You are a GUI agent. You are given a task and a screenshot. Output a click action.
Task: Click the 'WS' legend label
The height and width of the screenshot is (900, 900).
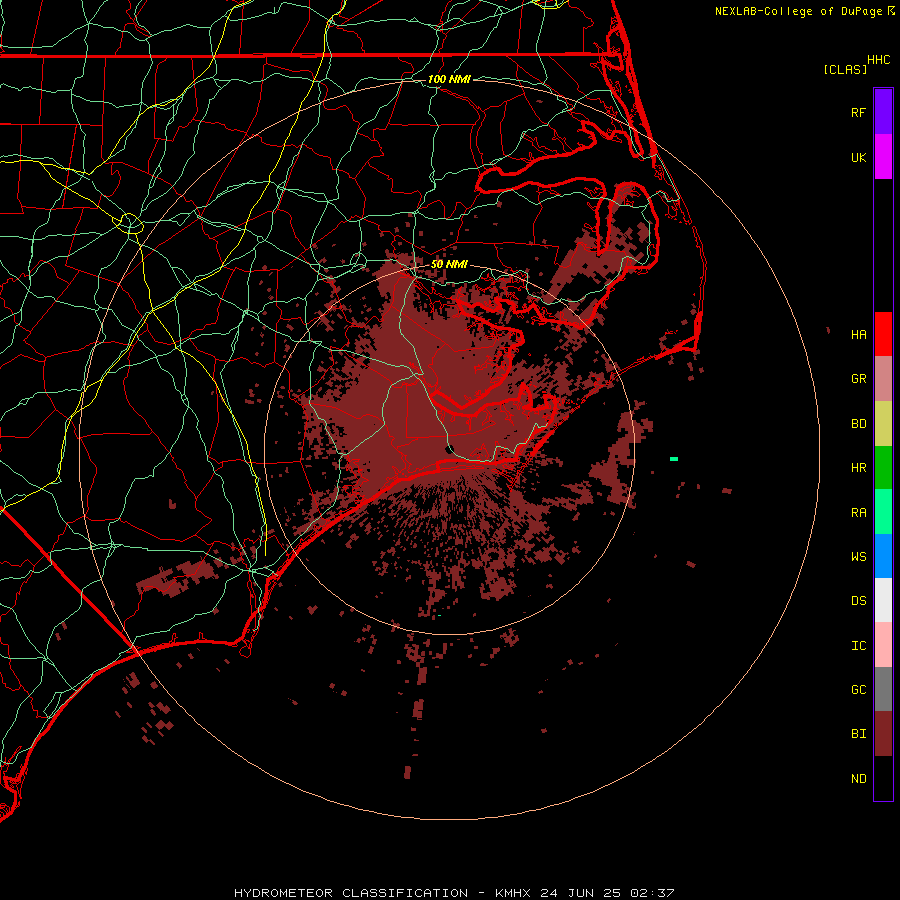click(x=859, y=557)
